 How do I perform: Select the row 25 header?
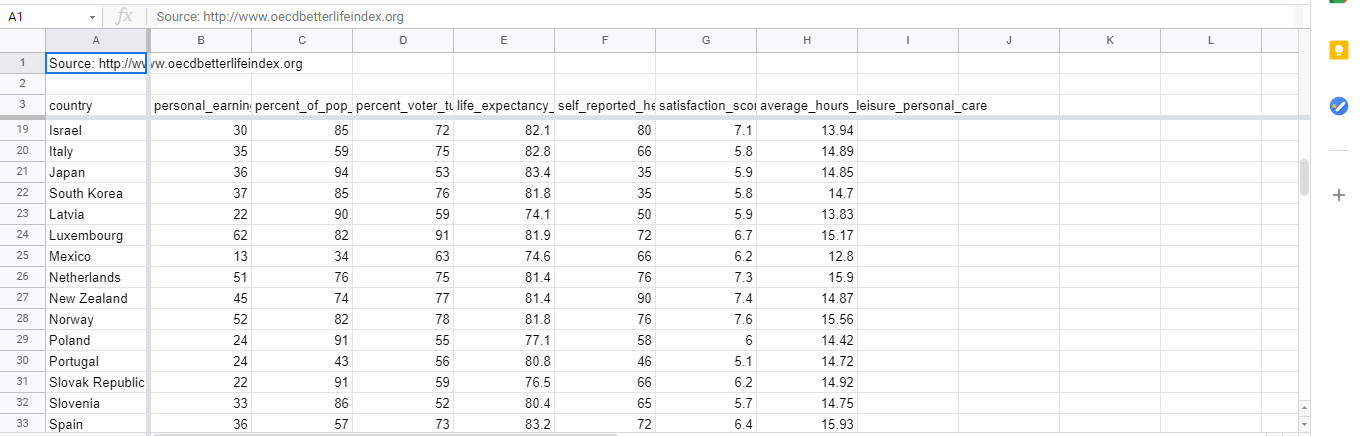[x=22, y=256]
